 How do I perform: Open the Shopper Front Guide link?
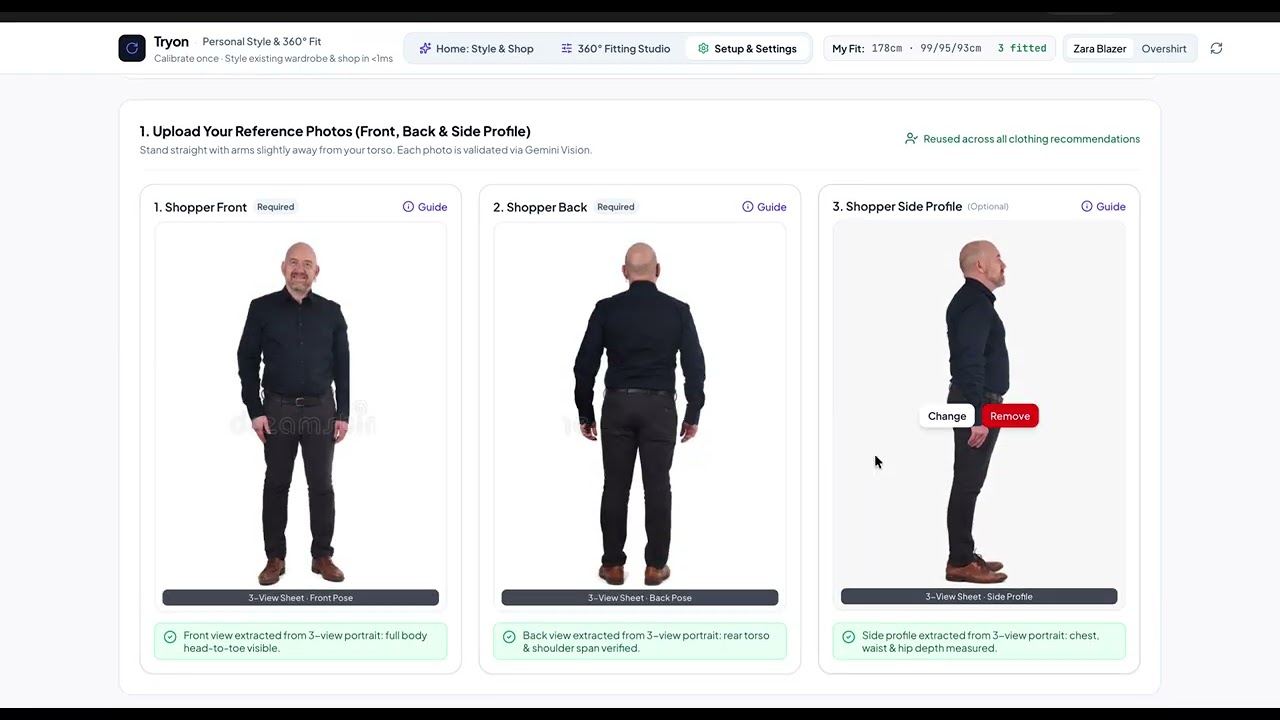coord(425,207)
